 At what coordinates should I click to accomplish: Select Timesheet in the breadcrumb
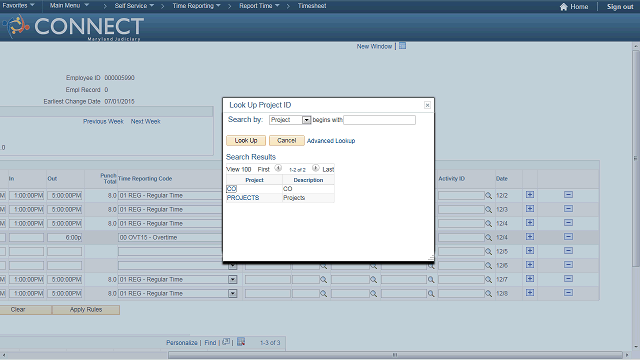(312, 6)
